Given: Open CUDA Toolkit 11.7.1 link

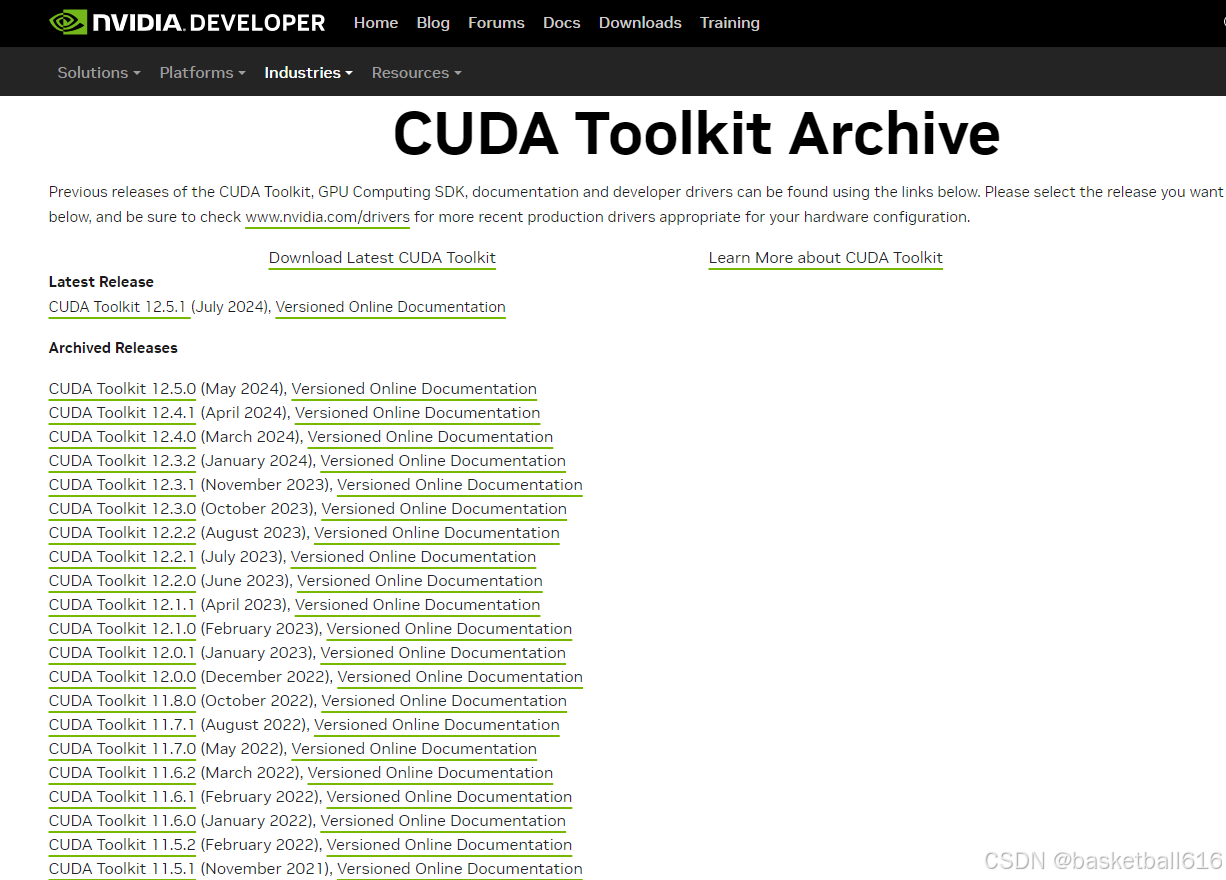Looking at the screenshot, I should click(122, 725).
